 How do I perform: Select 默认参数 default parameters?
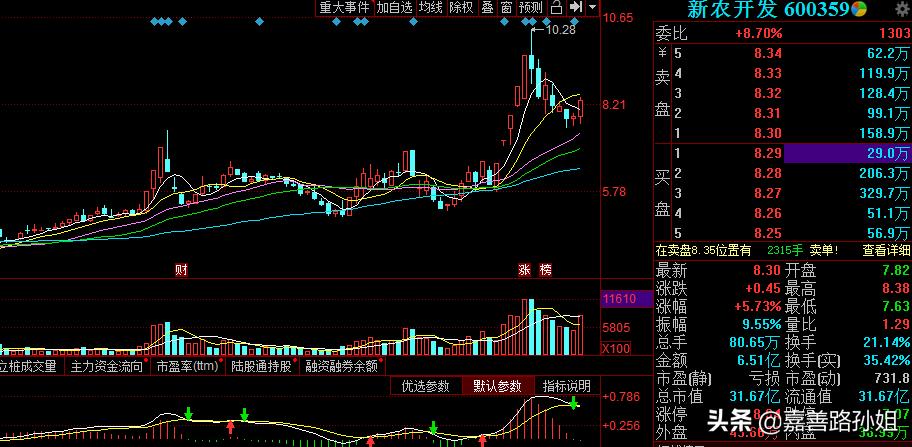[497, 386]
